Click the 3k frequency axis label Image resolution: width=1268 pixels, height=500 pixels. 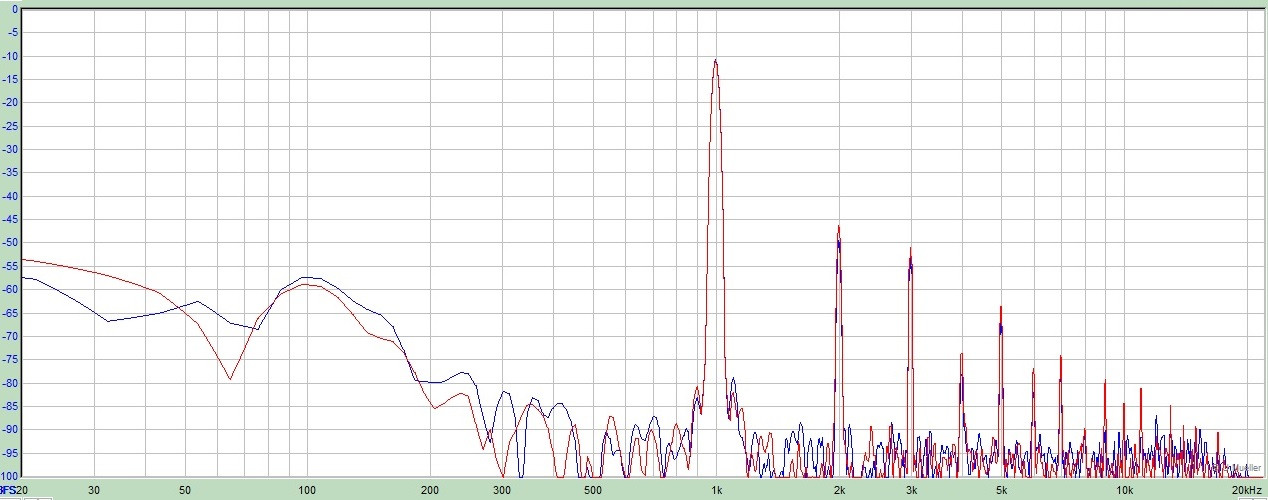pos(911,490)
